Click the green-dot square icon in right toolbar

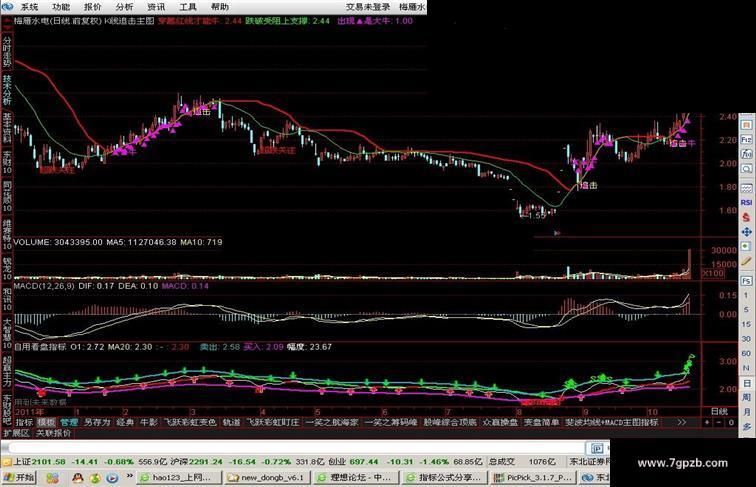pos(746,247)
